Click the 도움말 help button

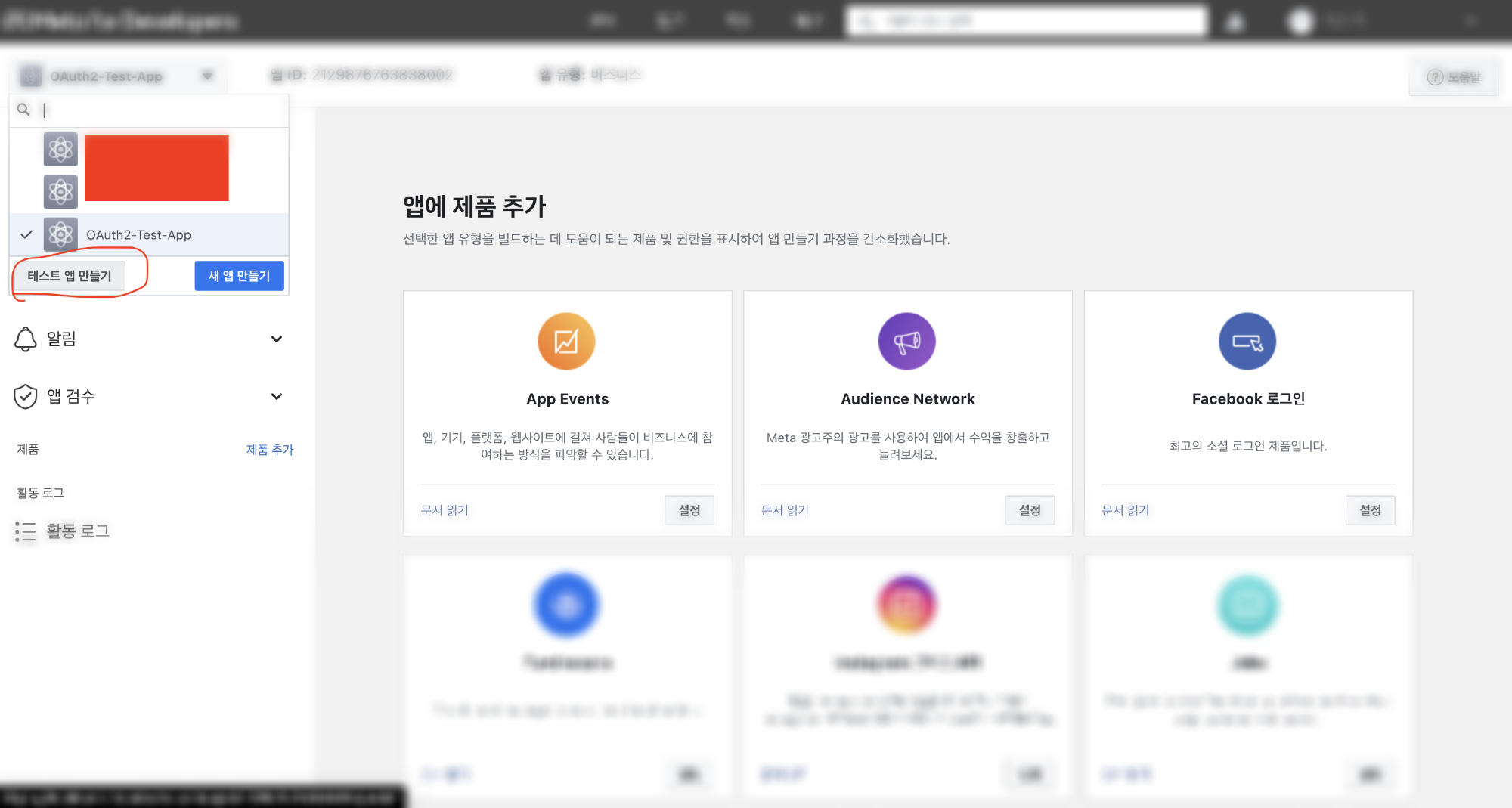(x=1453, y=77)
